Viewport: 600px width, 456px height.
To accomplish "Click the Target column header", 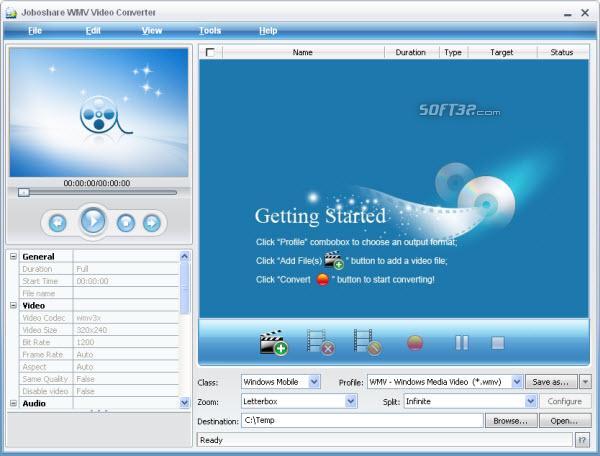I will point(502,52).
